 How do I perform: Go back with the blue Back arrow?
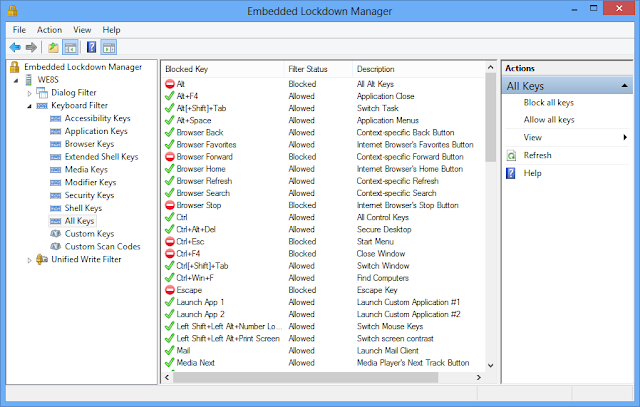tap(15, 47)
